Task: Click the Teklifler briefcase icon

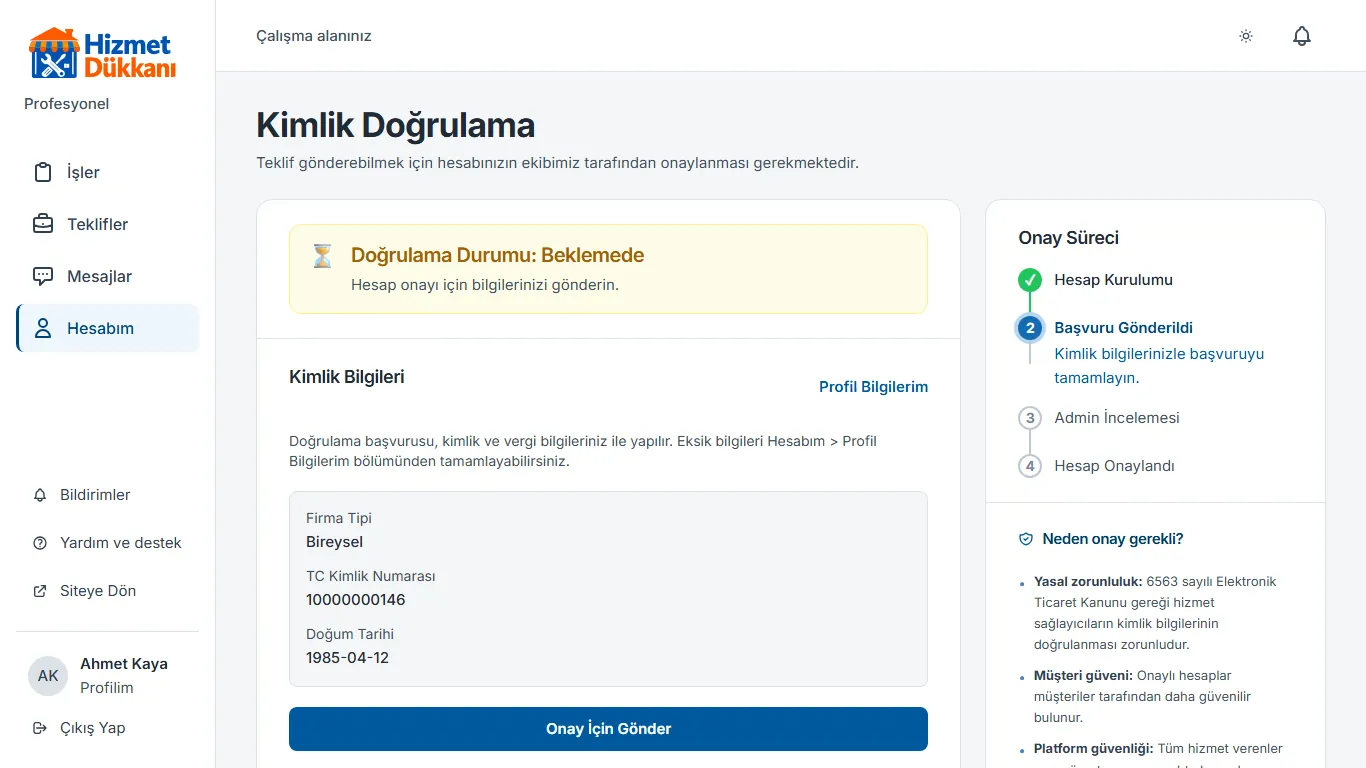Action: 43,224
